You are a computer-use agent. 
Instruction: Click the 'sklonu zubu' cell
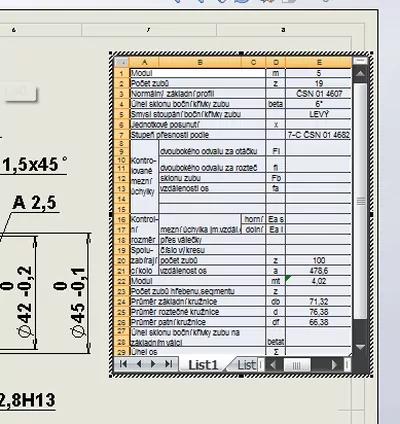[212, 178]
